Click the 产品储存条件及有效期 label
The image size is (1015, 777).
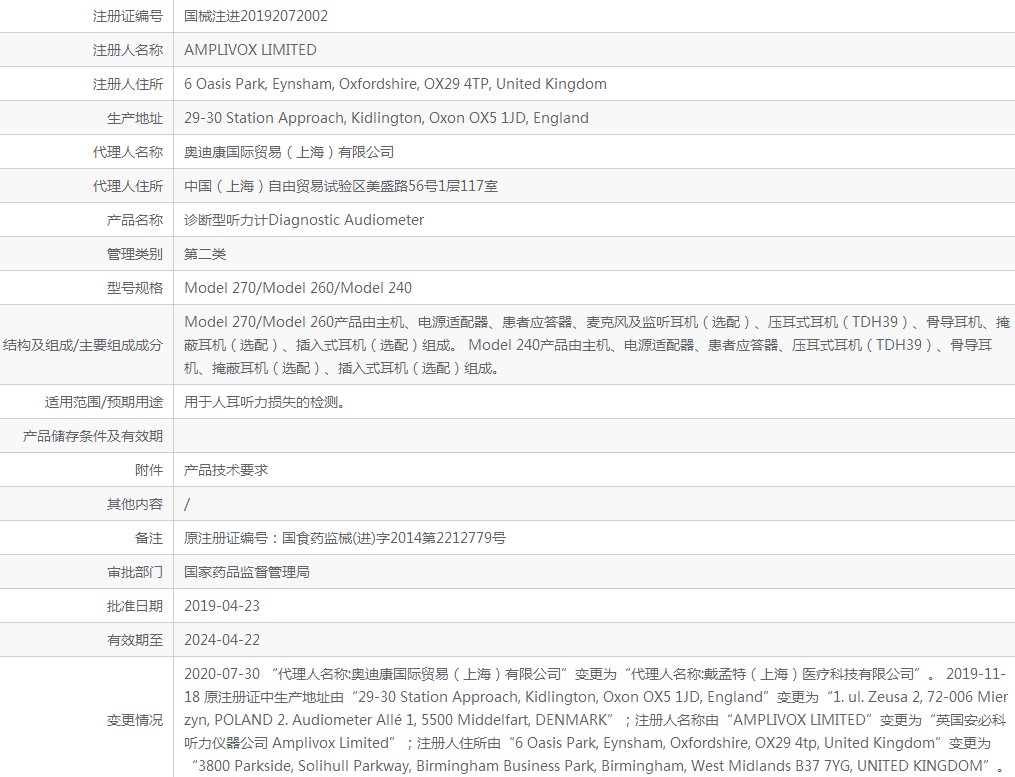(93, 436)
